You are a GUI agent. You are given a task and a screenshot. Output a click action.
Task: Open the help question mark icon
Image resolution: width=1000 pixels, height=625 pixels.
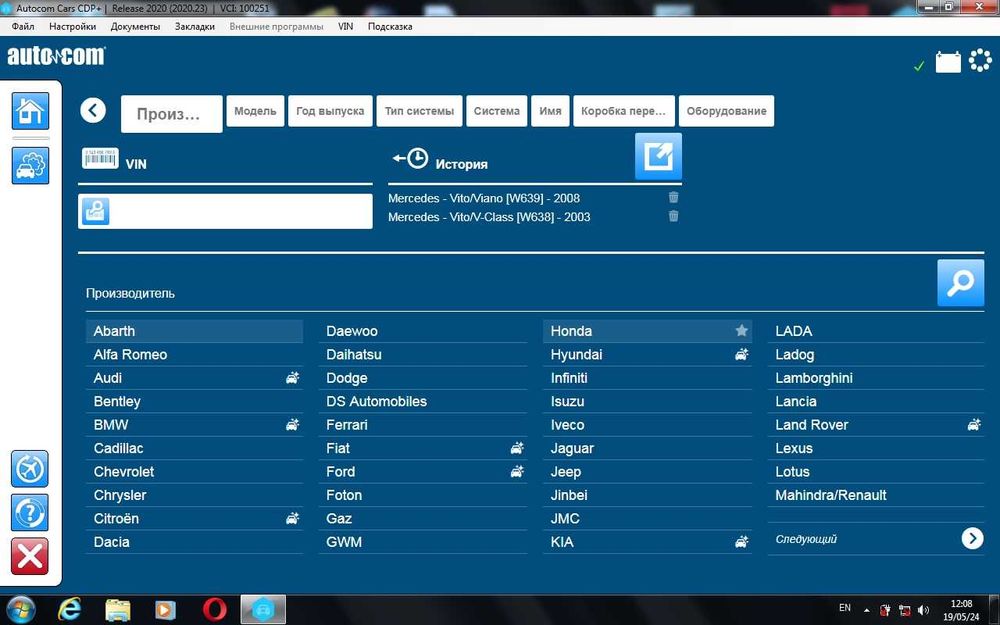click(29, 512)
